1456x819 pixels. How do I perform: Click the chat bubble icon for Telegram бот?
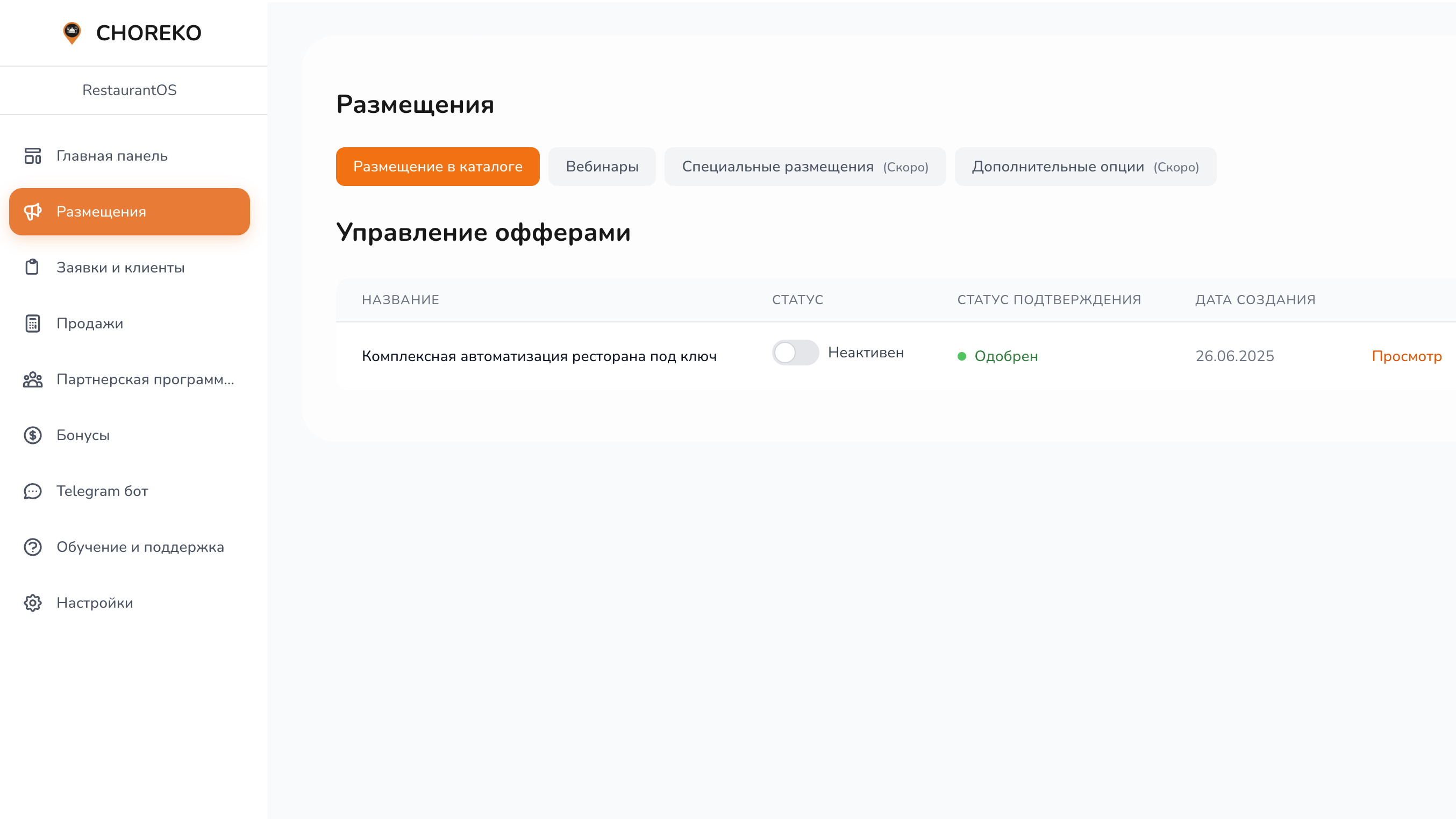(x=32, y=491)
